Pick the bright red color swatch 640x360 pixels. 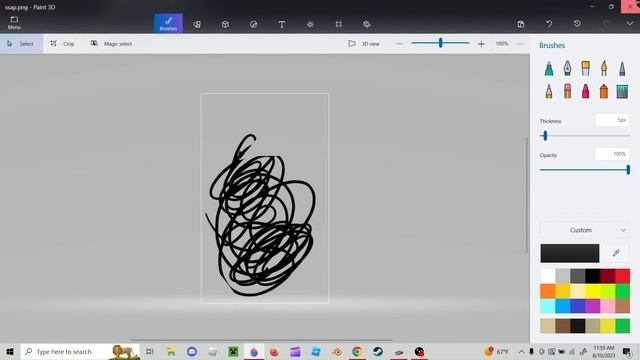pos(622,276)
